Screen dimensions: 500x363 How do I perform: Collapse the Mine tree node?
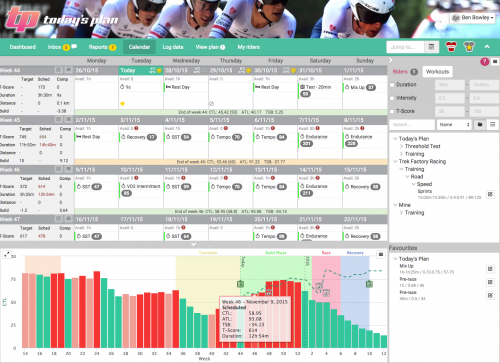[395, 205]
